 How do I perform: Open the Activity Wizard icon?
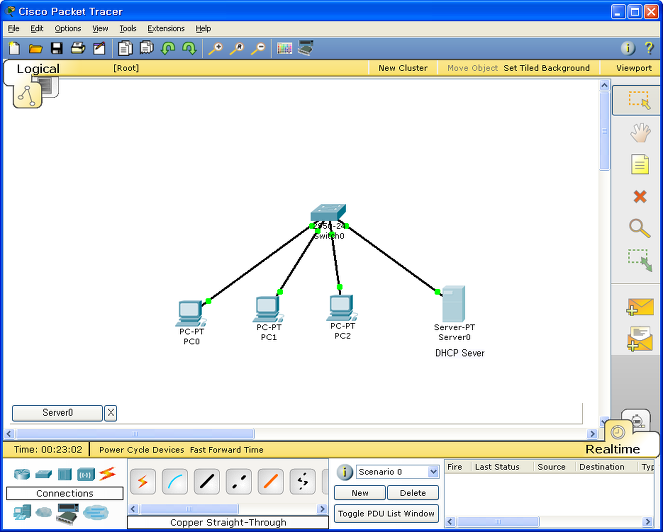tap(99, 48)
